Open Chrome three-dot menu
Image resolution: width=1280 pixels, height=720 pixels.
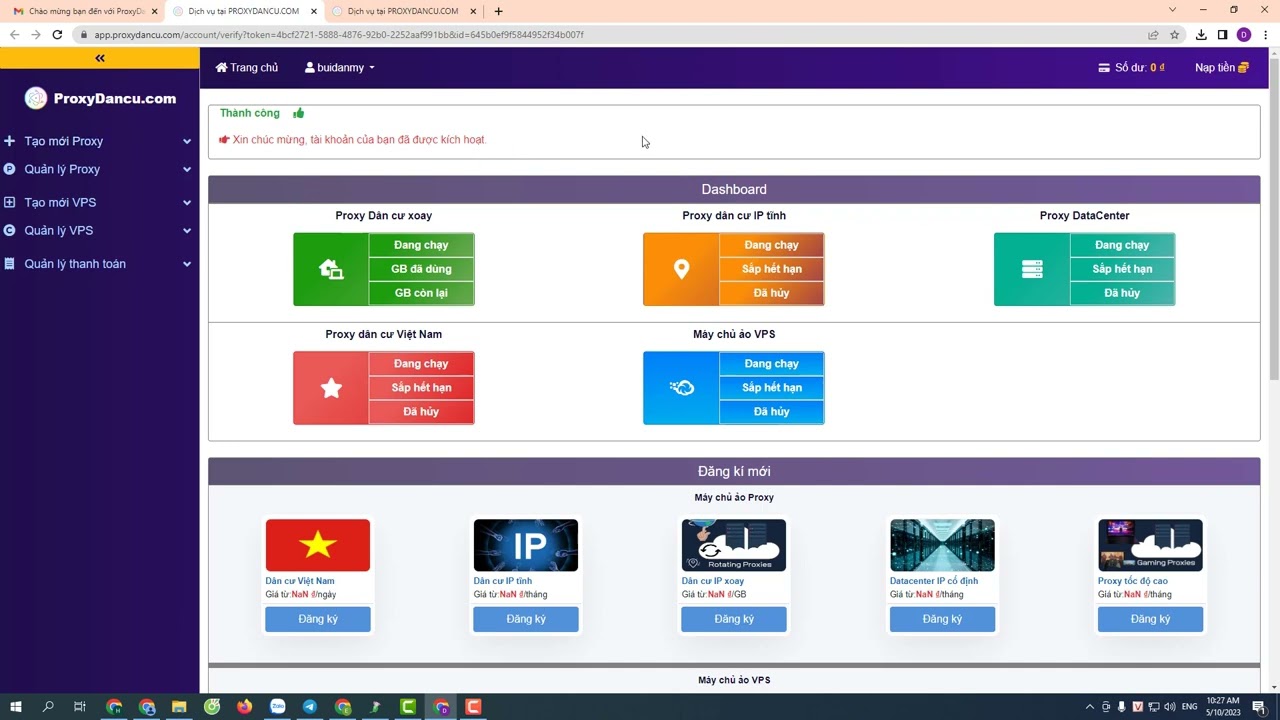point(1265,34)
